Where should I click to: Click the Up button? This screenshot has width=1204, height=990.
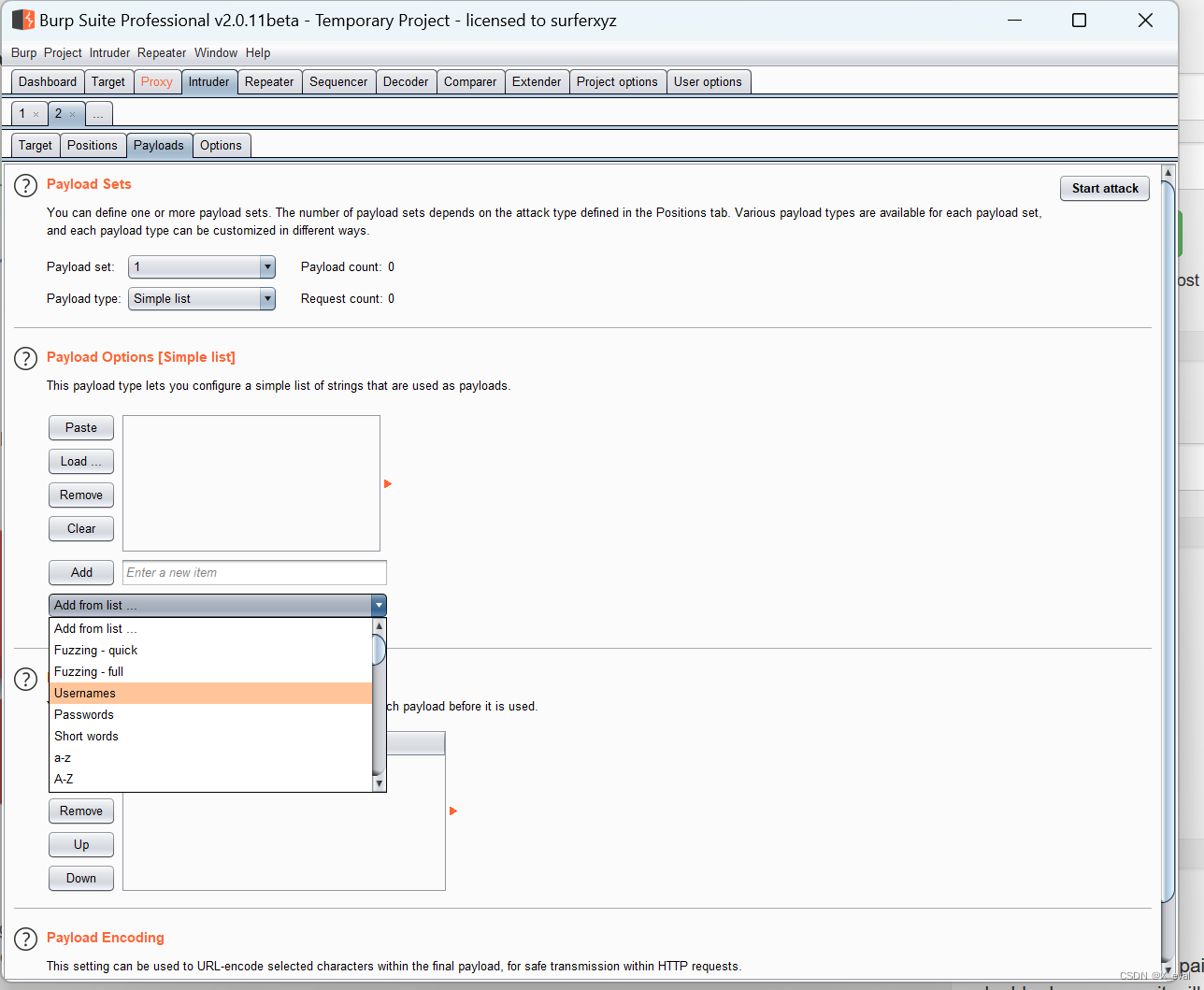coord(81,844)
